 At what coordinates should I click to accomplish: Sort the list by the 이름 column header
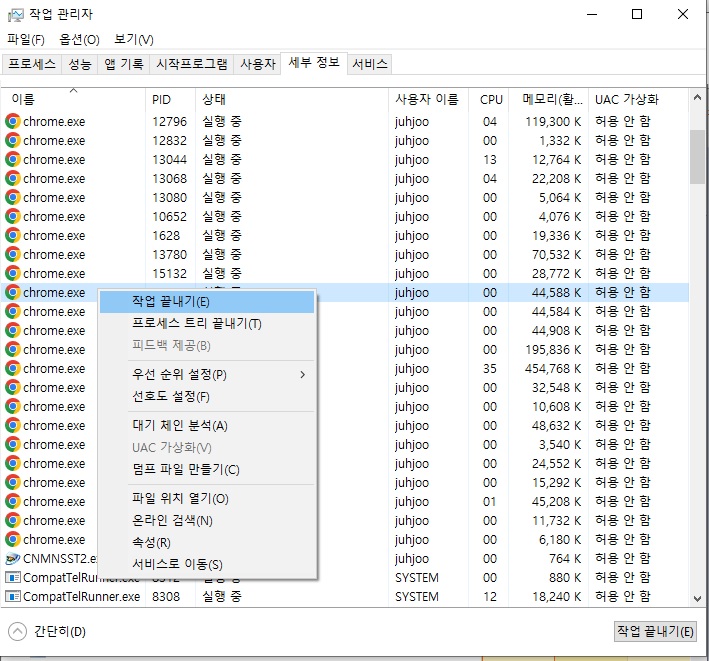(73, 99)
